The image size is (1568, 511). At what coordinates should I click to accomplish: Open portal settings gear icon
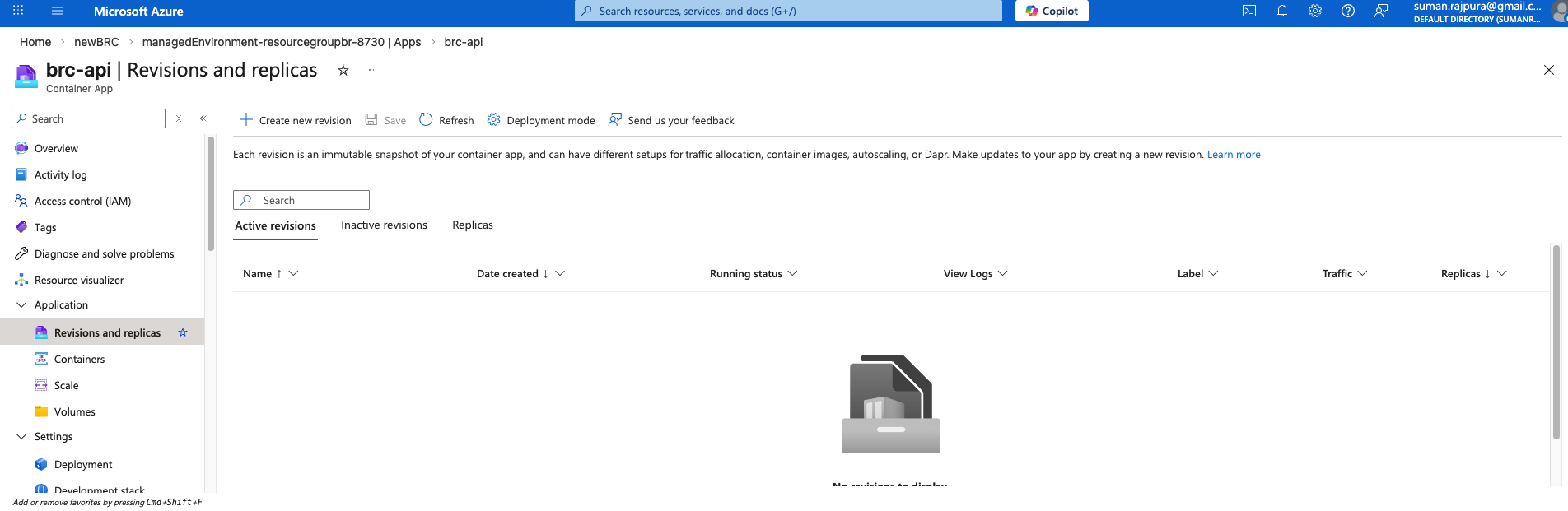coord(1315,11)
